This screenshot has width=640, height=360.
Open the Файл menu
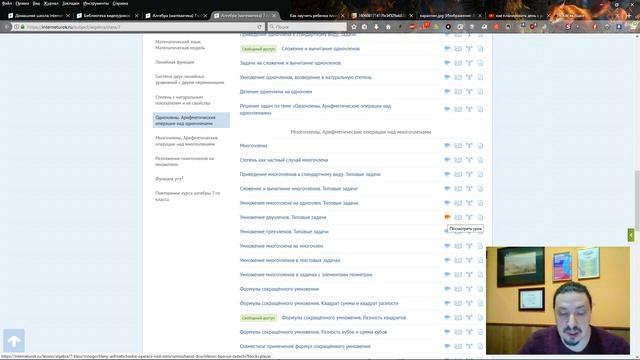[7, 3]
